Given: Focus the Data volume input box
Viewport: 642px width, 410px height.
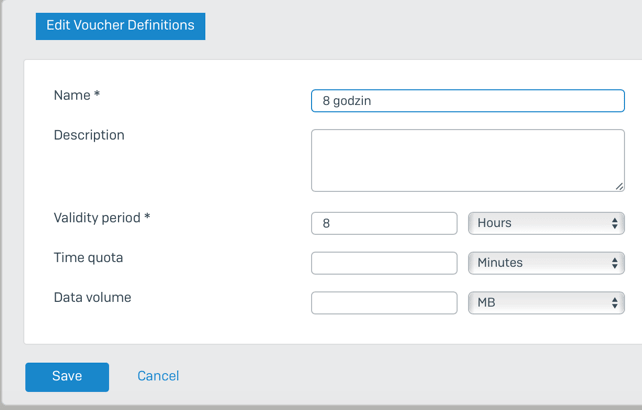Looking at the screenshot, I should 384,302.
